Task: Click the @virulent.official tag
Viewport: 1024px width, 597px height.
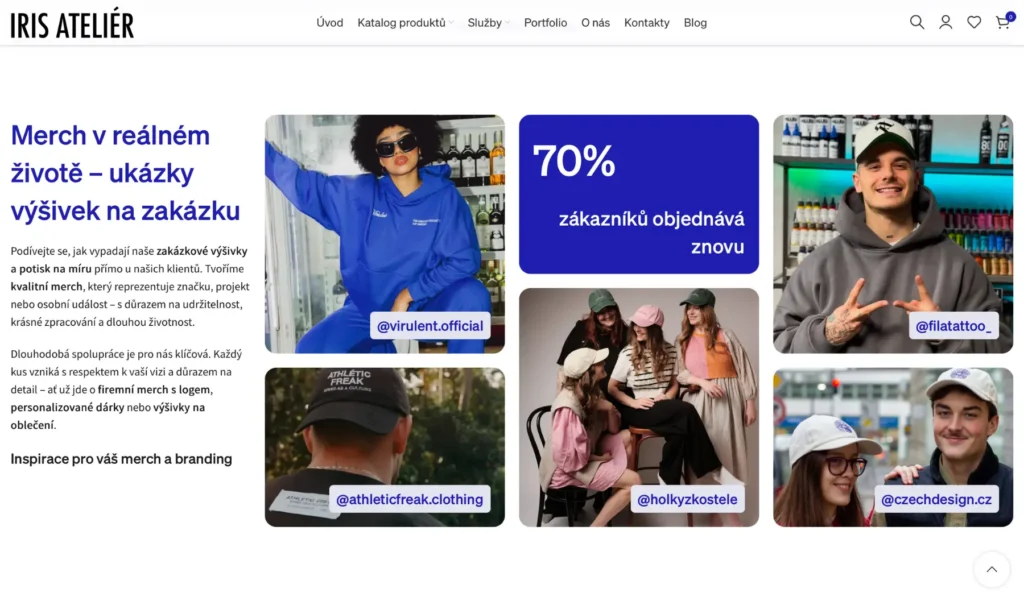Action: (430, 325)
